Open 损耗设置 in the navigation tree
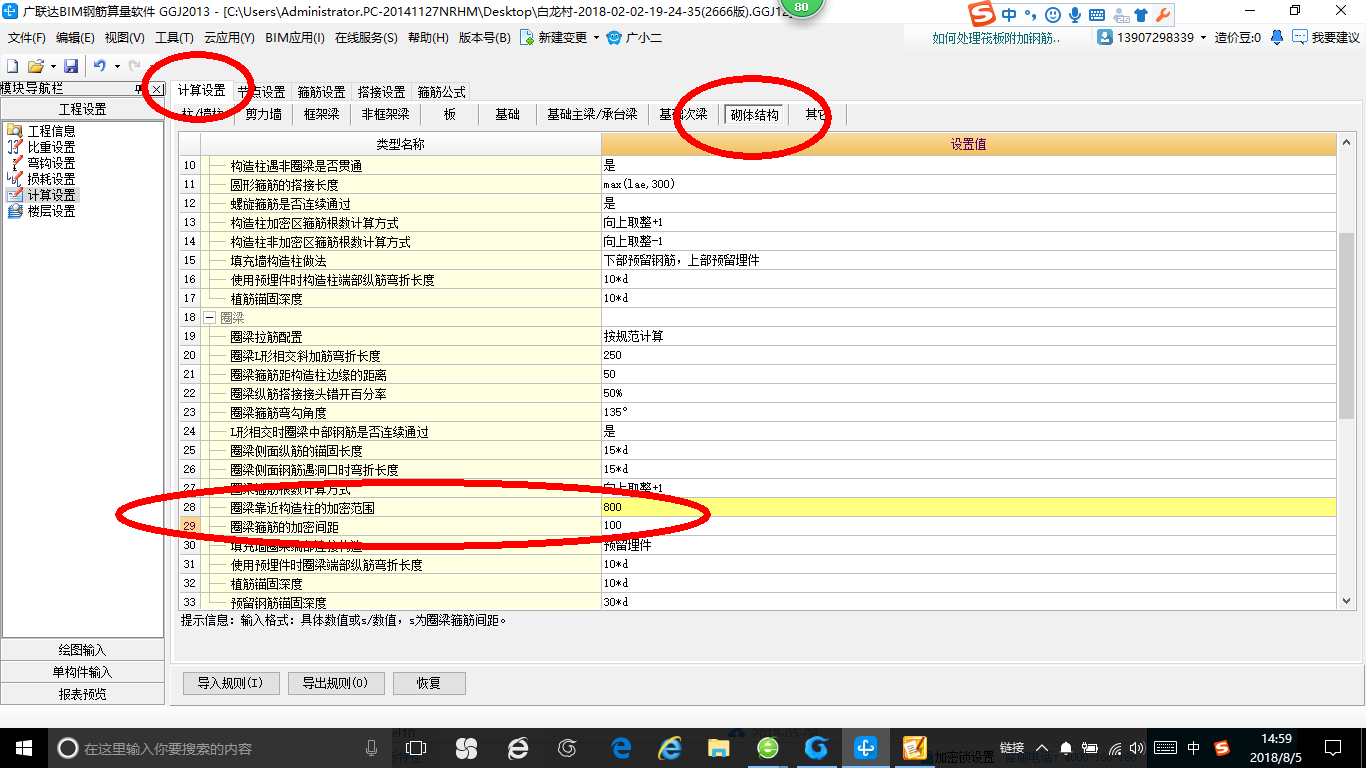1366x768 pixels. click(51, 179)
